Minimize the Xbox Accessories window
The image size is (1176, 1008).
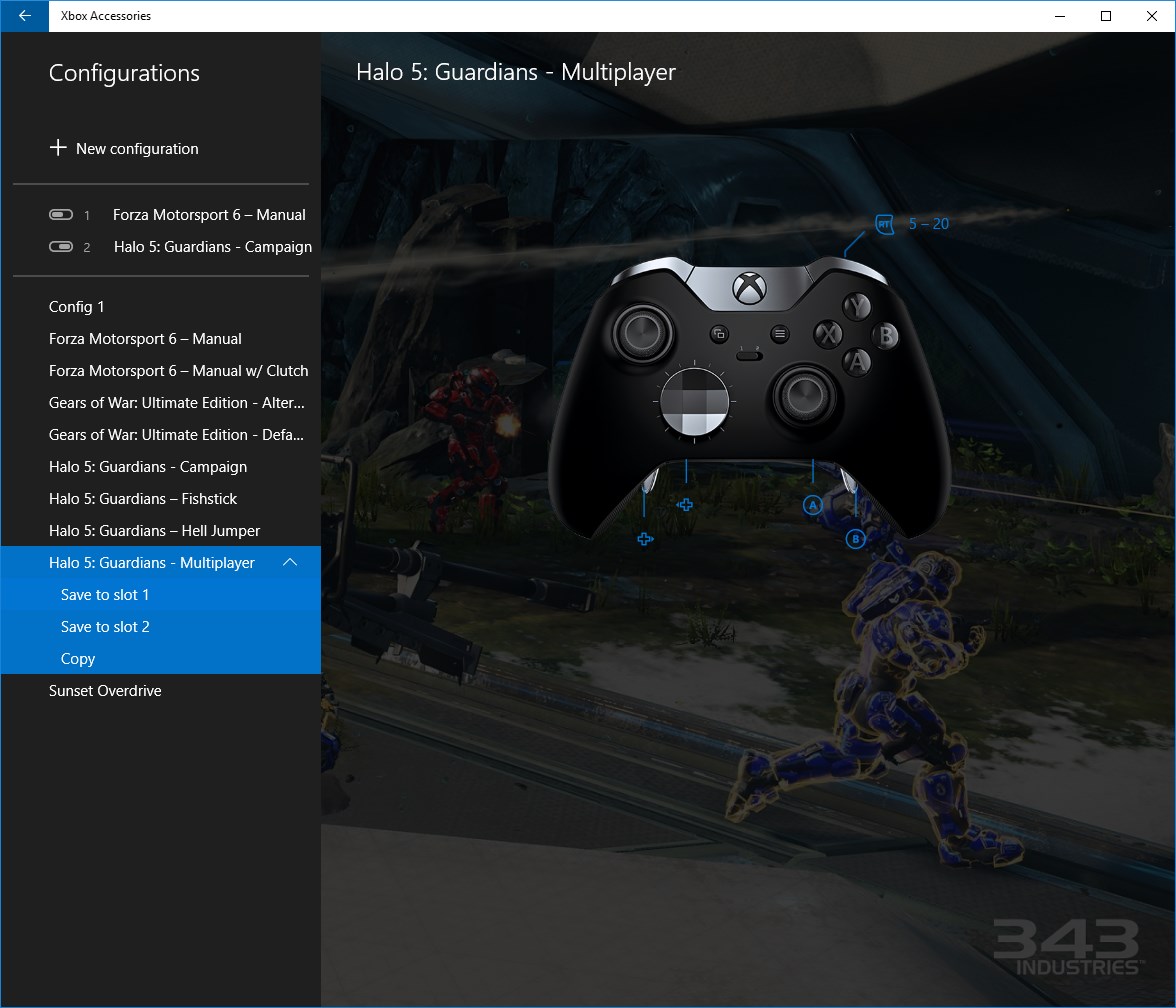pyautogui.click(x=1060, y=16)
